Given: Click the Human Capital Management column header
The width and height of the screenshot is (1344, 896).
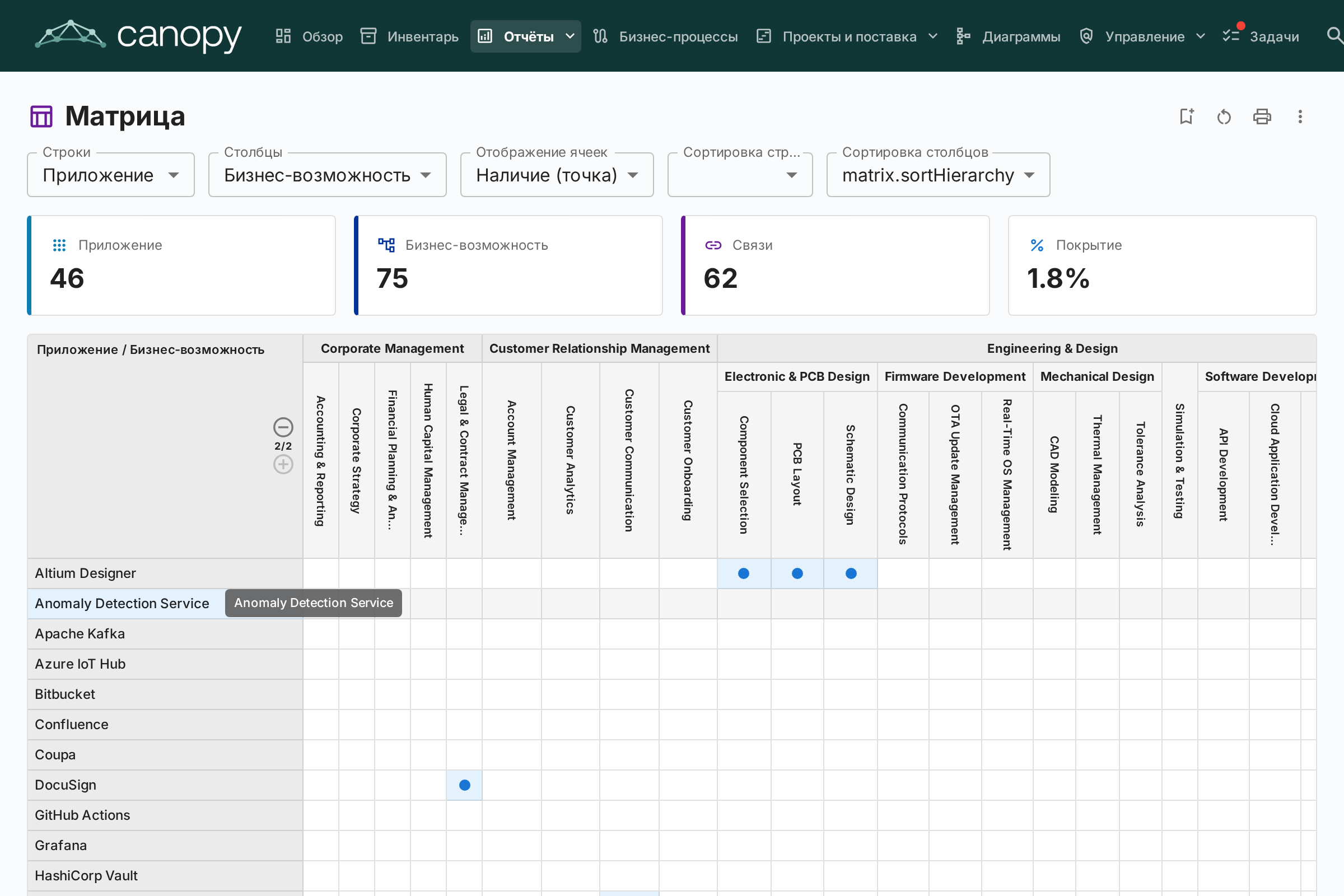Looking at the screenshot, I should [x=428, y=460].
